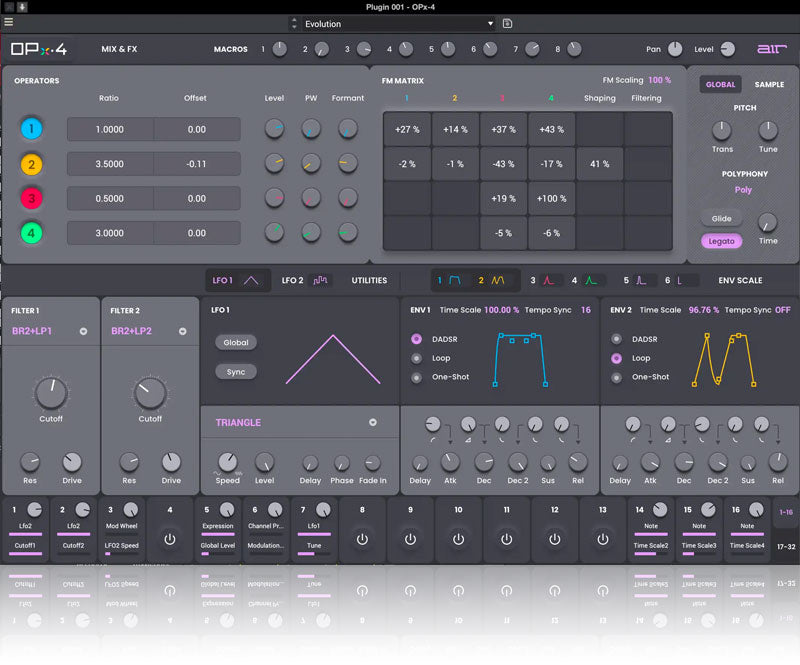This screenshot has height=665, width=800.
Task: Select operator 2 yellow circle
Action: [31, 164]
